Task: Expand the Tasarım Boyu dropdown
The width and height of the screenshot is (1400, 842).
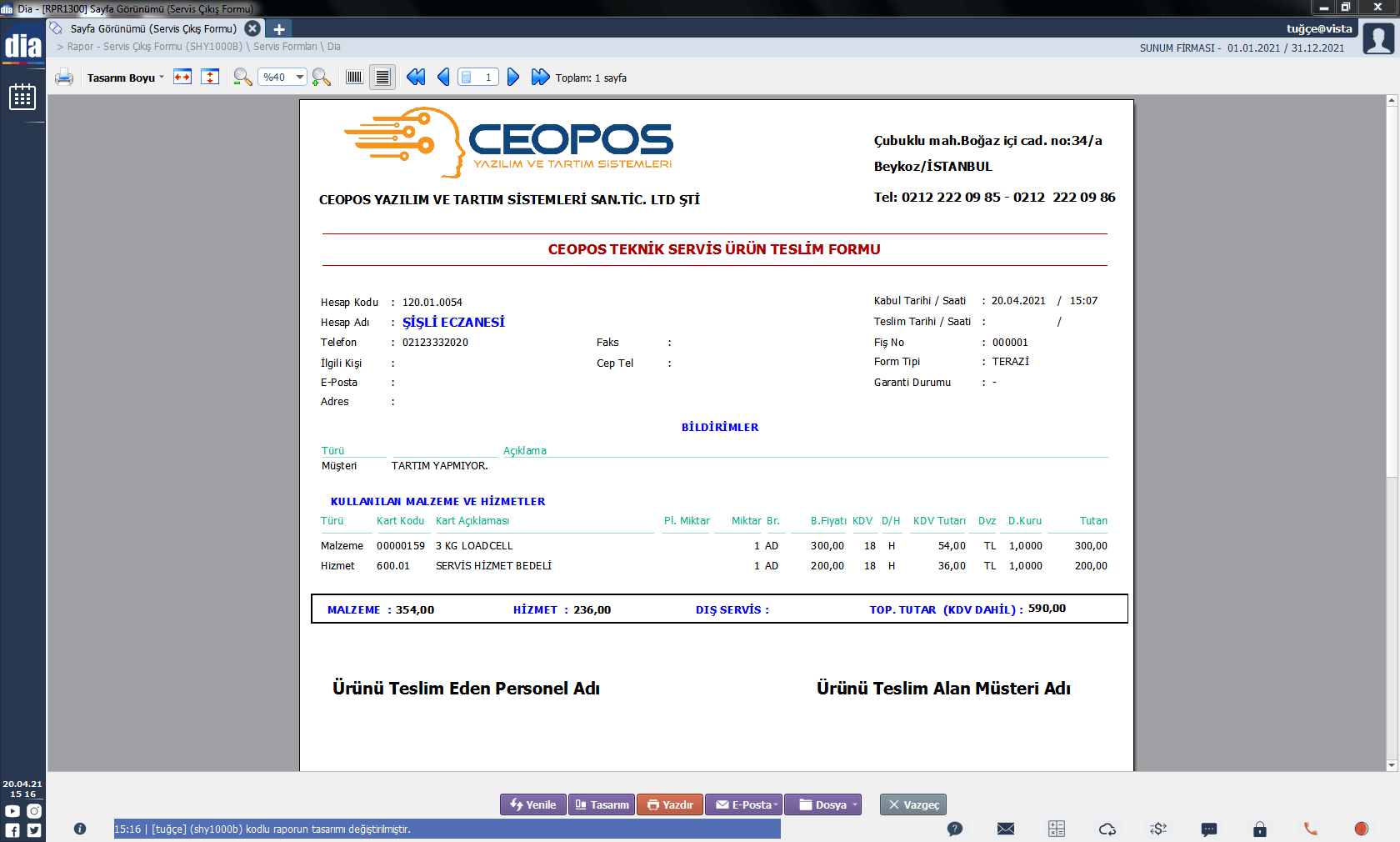Action: pos(126,78)
